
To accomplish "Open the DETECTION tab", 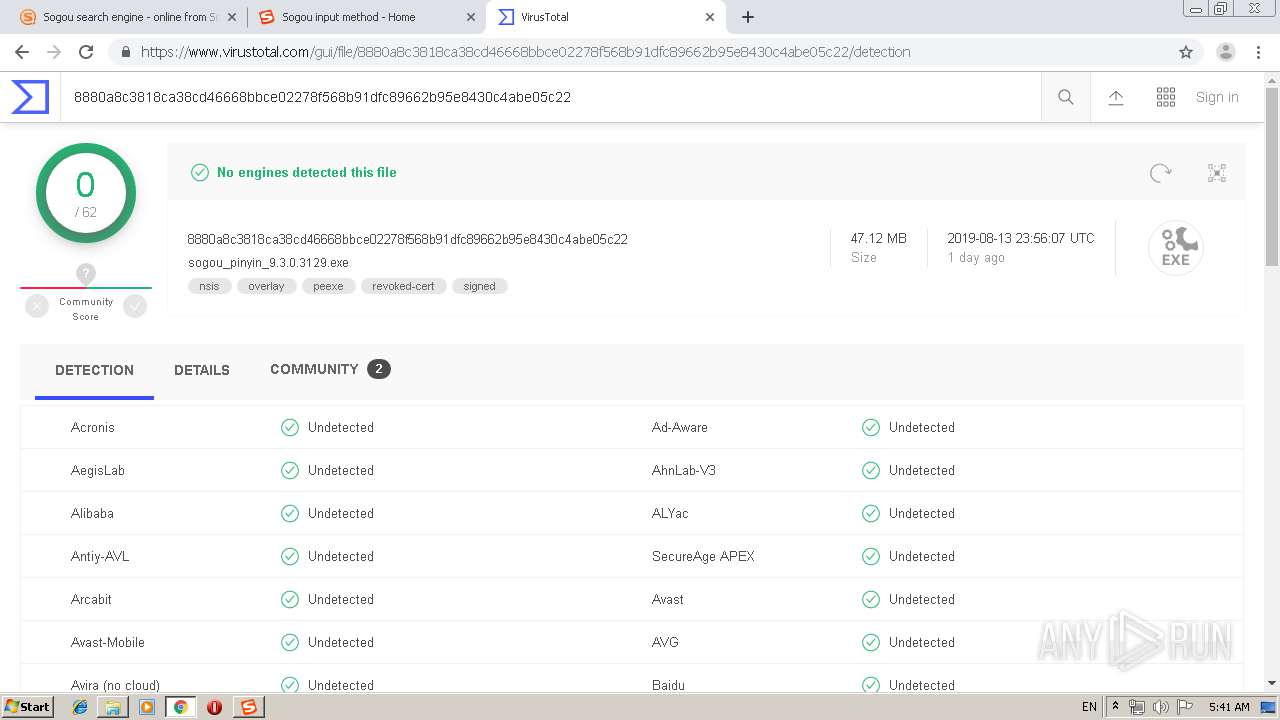I will click(94, 370).
